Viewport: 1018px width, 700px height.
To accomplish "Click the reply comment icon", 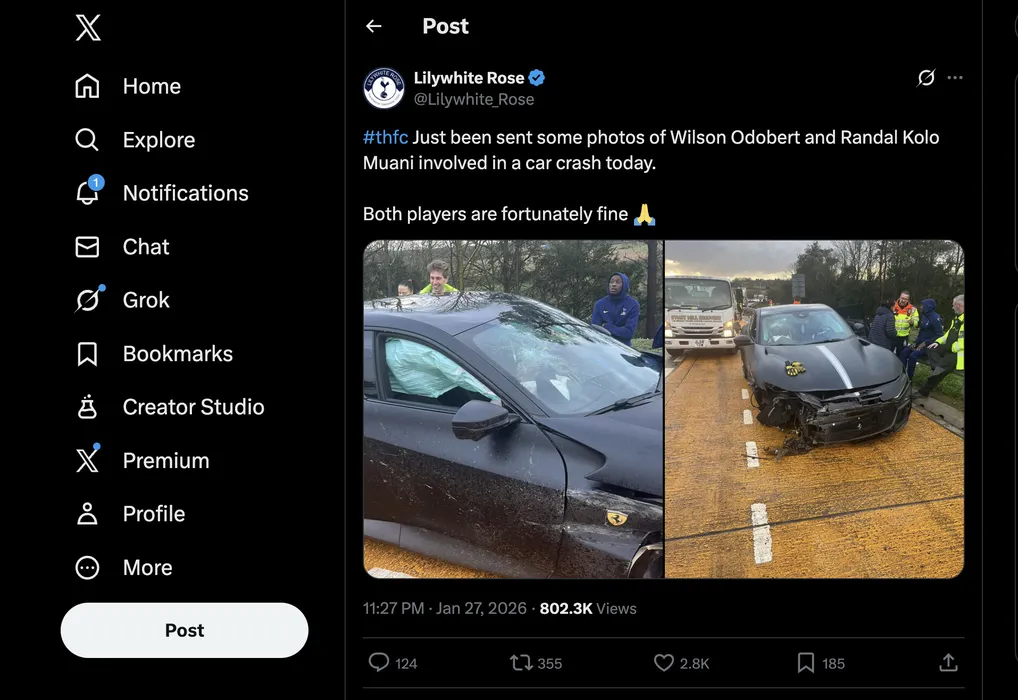I will (379, 662).
